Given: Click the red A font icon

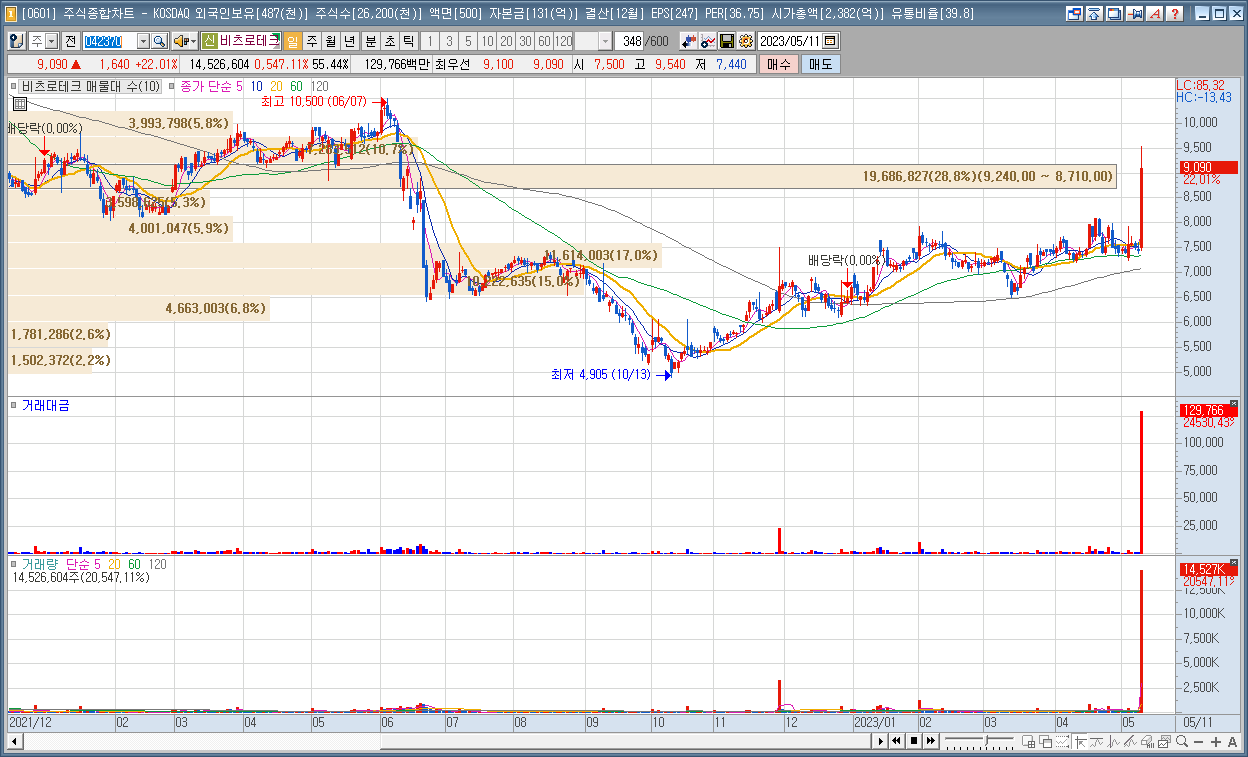Looking at the screenshot, I should [1154, 14].
